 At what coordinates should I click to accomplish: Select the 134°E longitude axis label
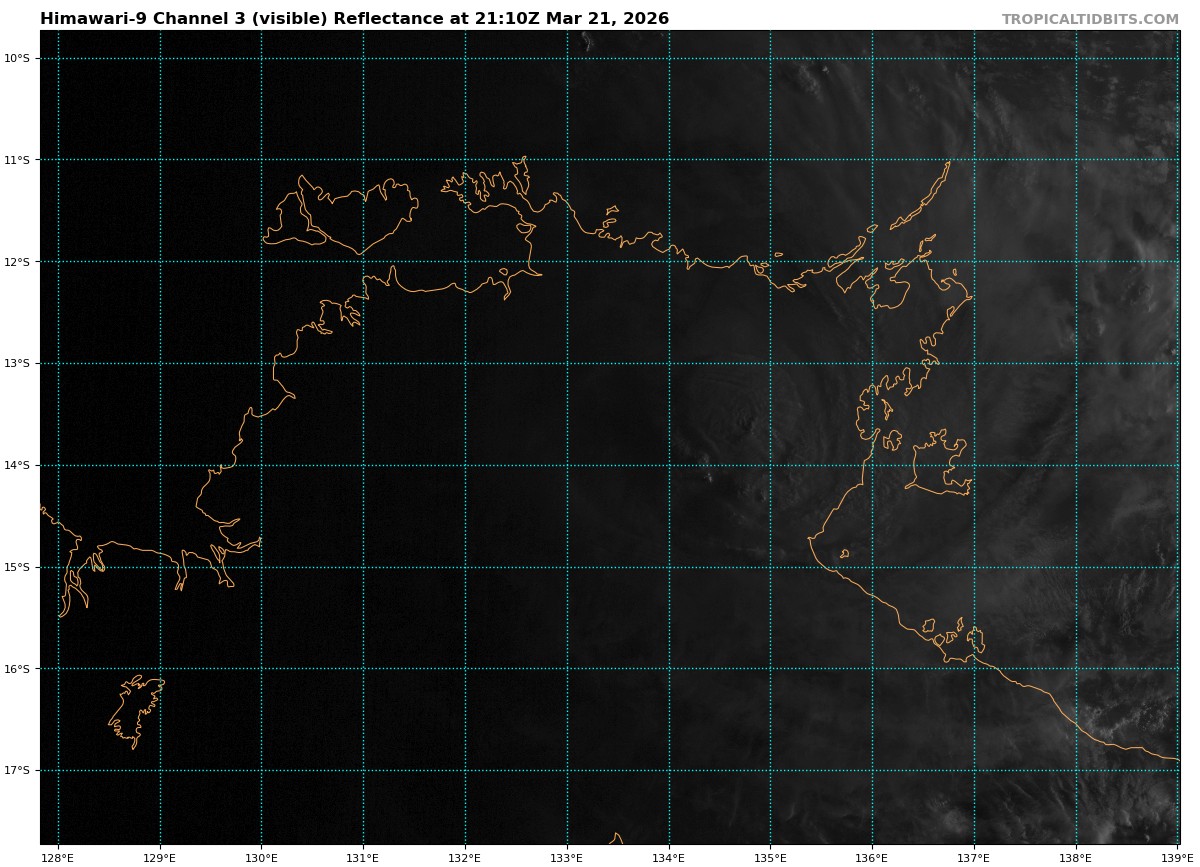coord(668,858)
